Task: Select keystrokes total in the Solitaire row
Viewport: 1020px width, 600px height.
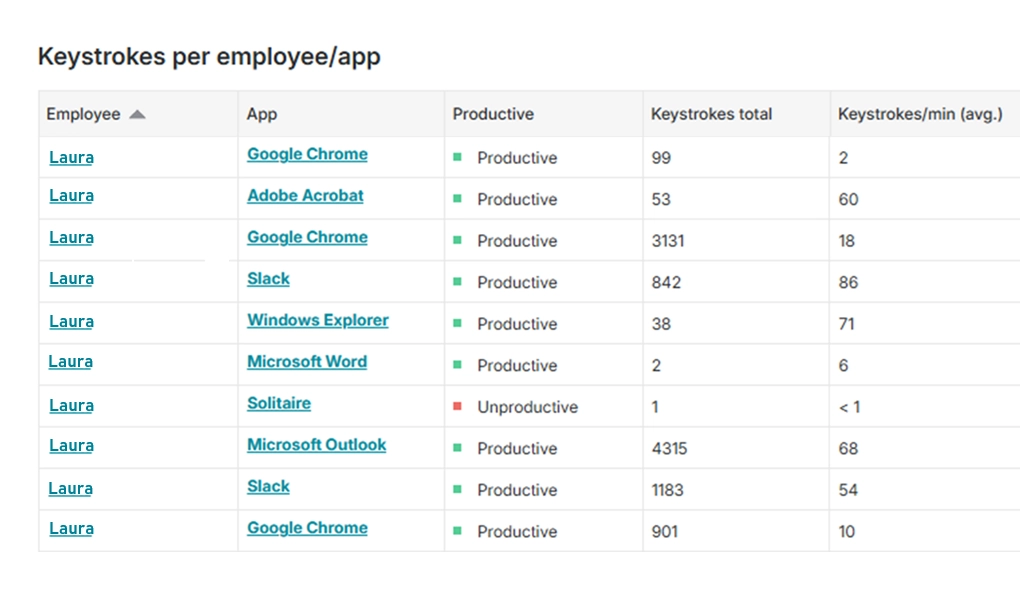Action: (655, 407)
